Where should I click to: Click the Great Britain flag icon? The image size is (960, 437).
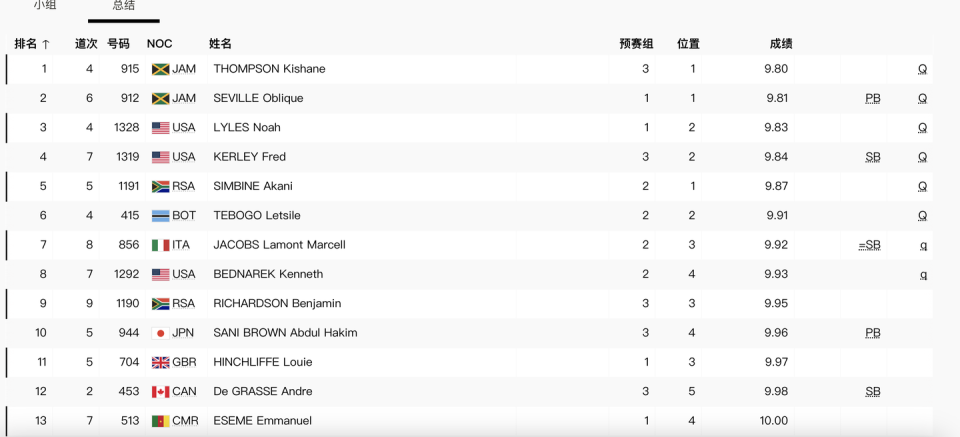[160, 362]
